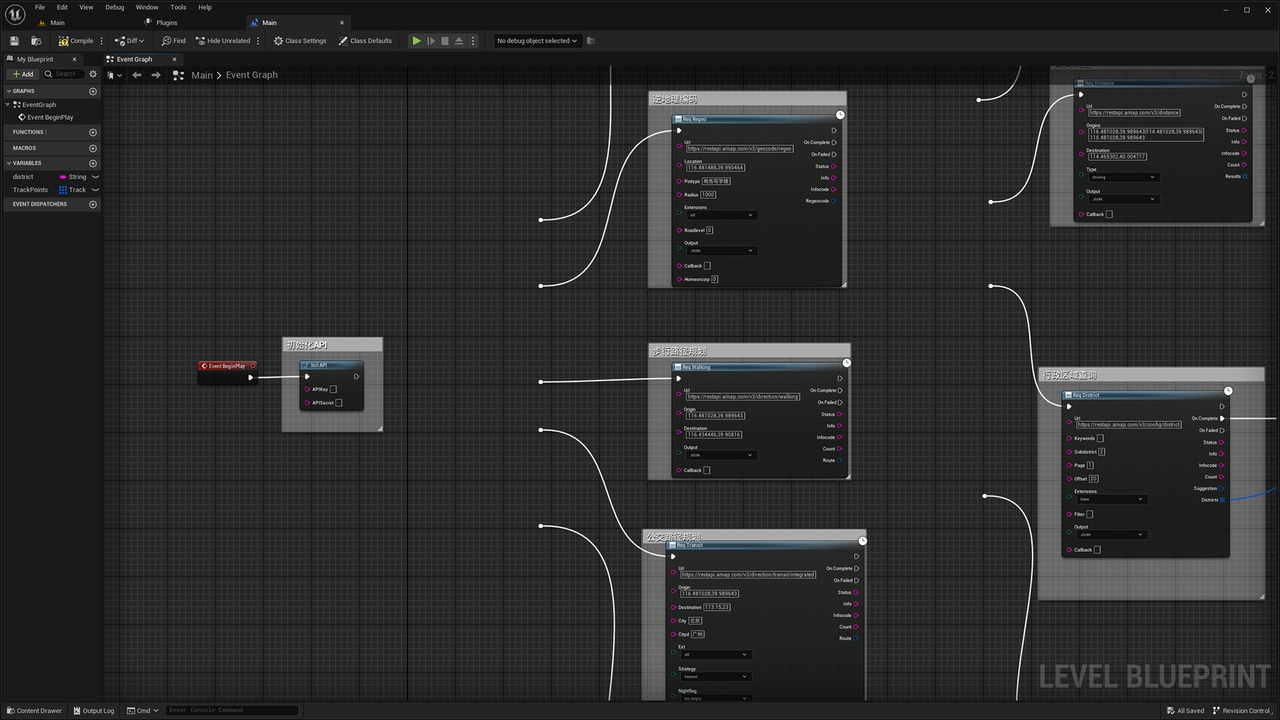Click the Url field of Req Regeo node
This screenshot has height=720, width=1280.
tap(740, 149)
